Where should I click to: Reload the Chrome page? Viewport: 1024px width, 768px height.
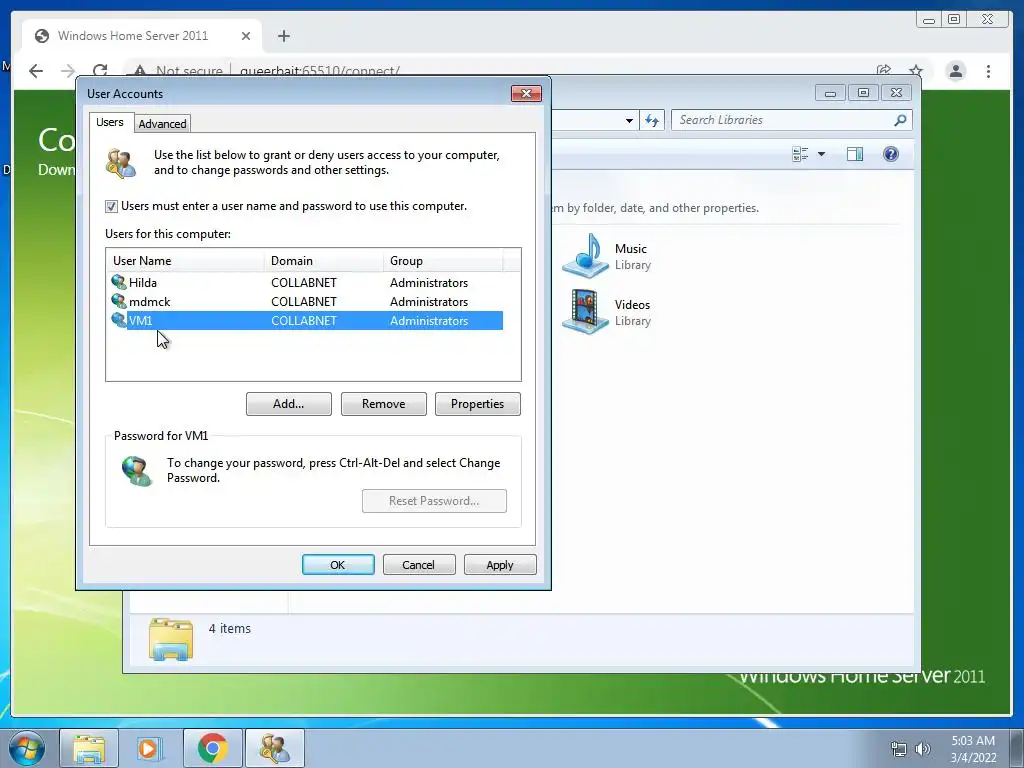point(100,71)
